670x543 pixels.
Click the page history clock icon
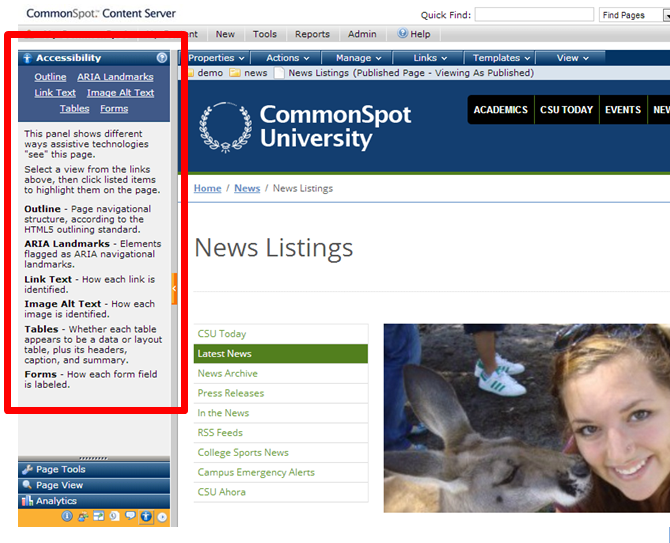pos(114,517)
